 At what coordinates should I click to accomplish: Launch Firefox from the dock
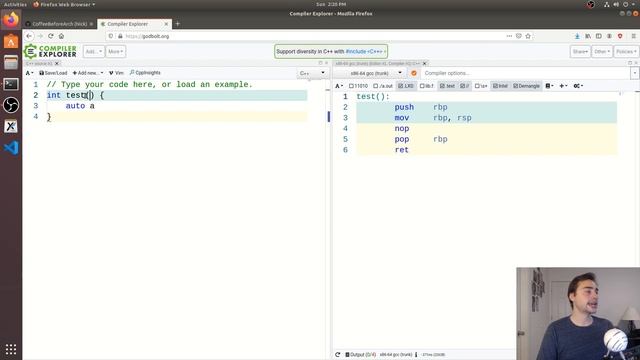pos(11,20)
